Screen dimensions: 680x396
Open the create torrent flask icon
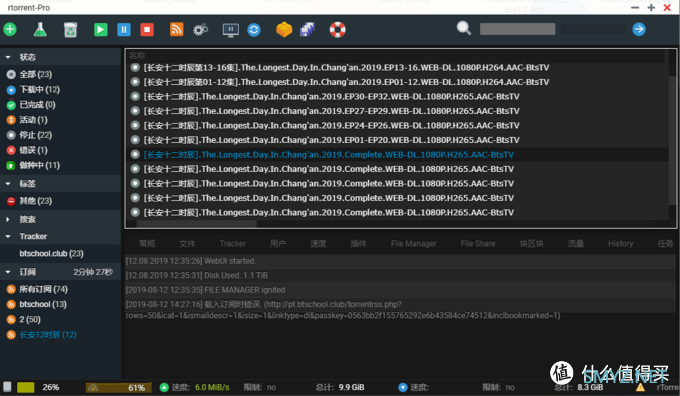click(x=40, y=29)
